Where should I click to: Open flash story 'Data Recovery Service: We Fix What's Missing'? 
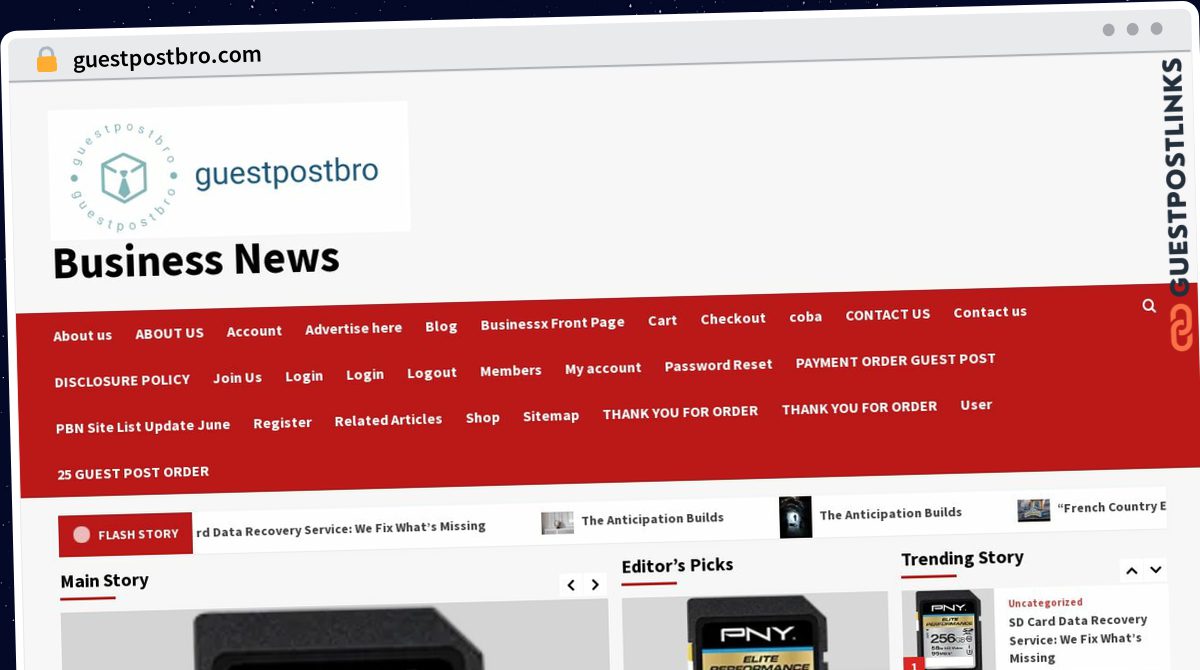click(340, 529)
